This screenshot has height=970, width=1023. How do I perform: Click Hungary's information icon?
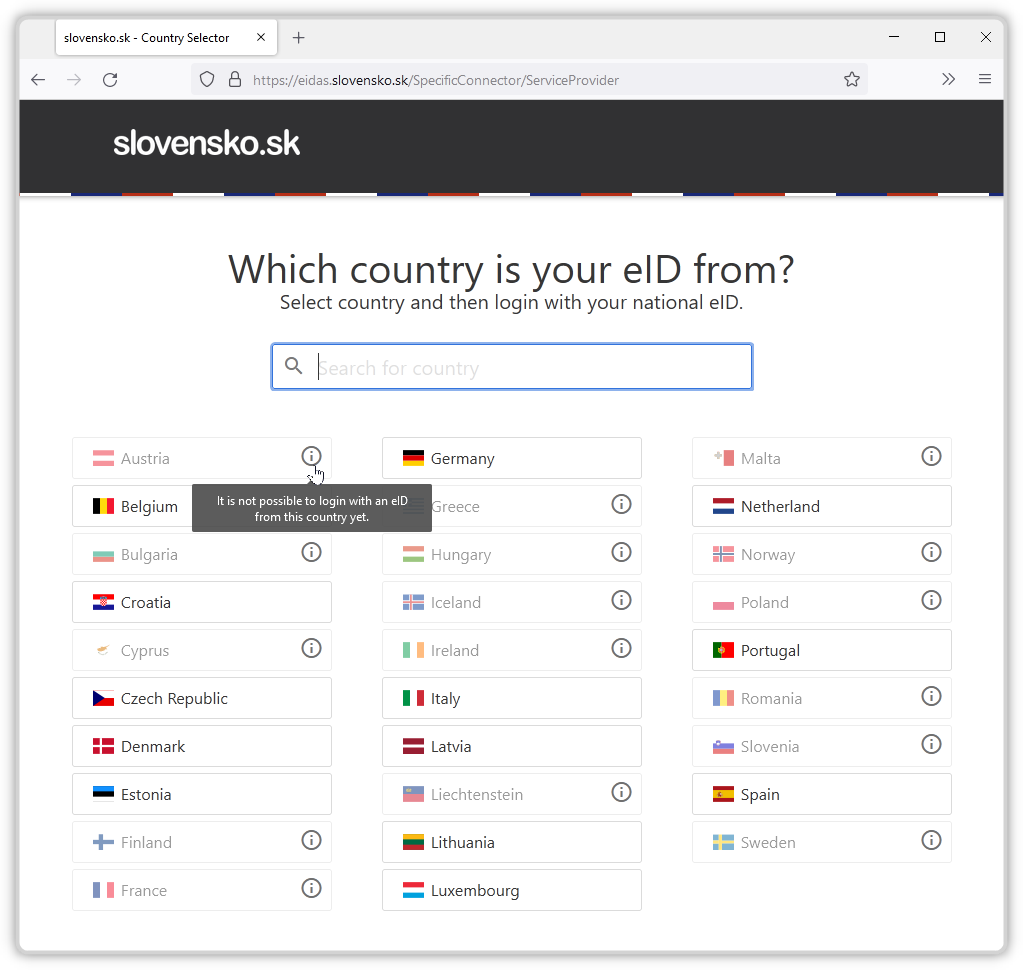point(621,552)
